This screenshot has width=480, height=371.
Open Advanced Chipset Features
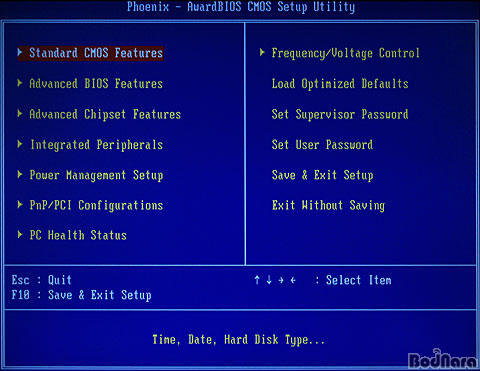tap(105, 114)
